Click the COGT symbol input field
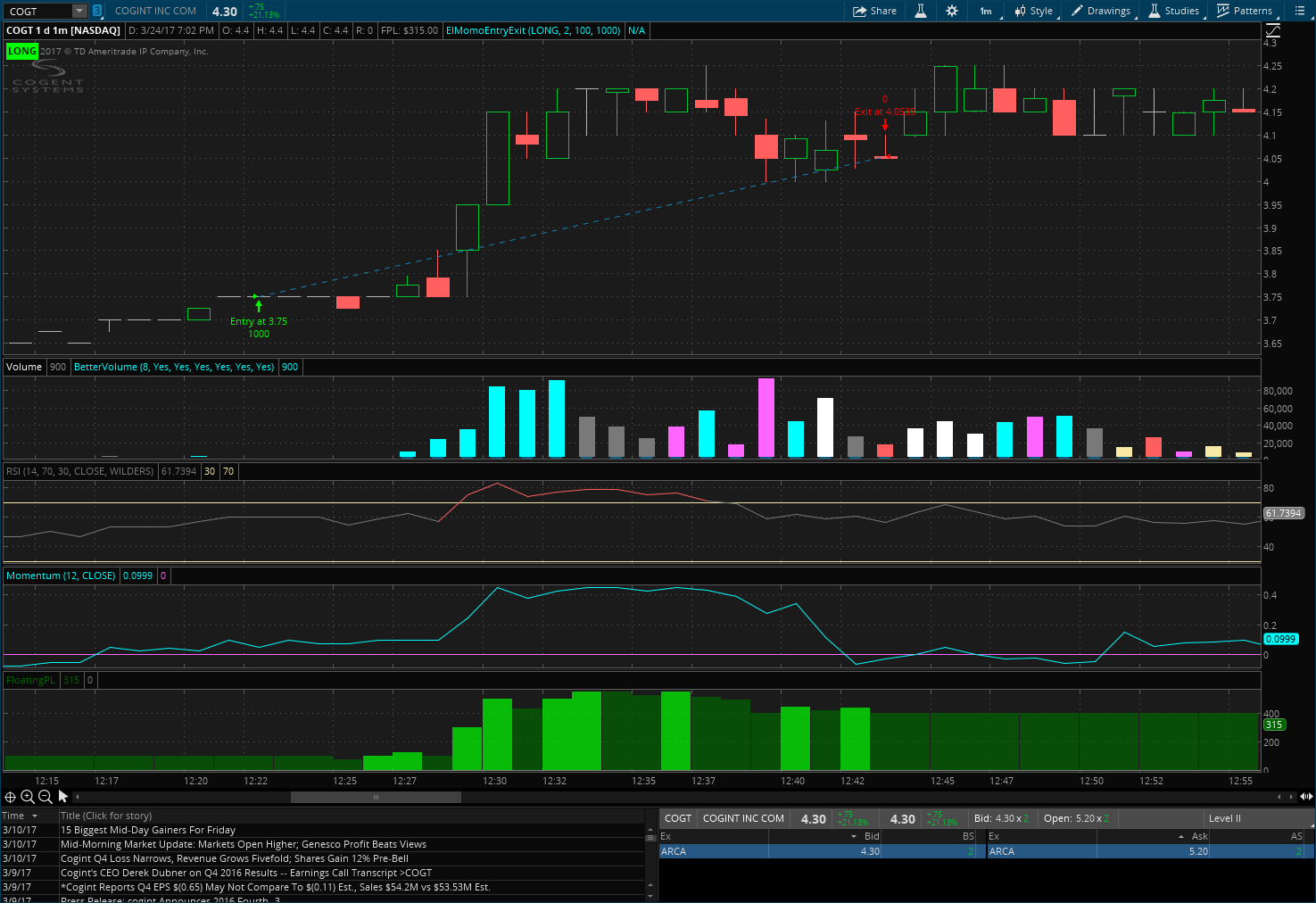The width and height of the screenshot is (1316, 903). [x=38, y=11]
